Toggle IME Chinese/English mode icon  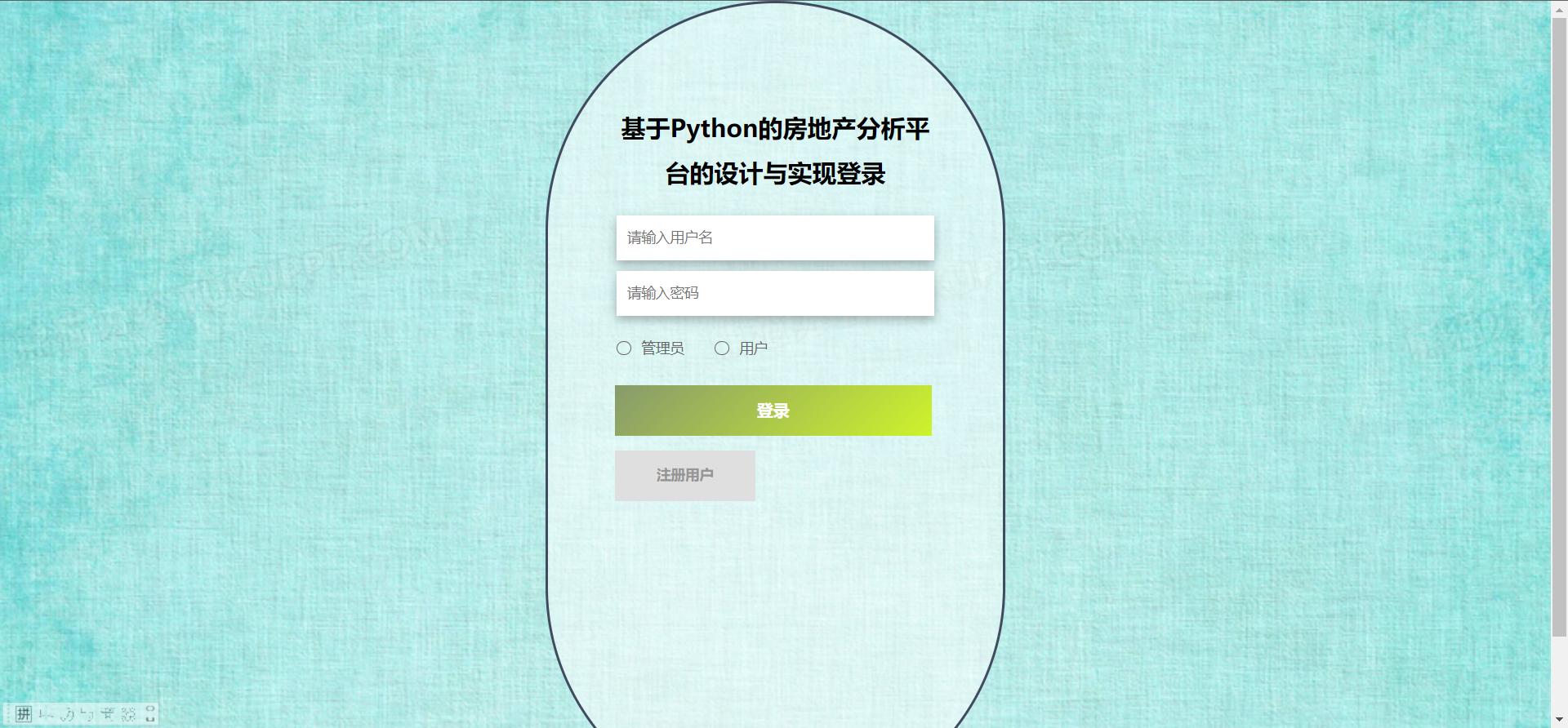(x=46, y=714)
